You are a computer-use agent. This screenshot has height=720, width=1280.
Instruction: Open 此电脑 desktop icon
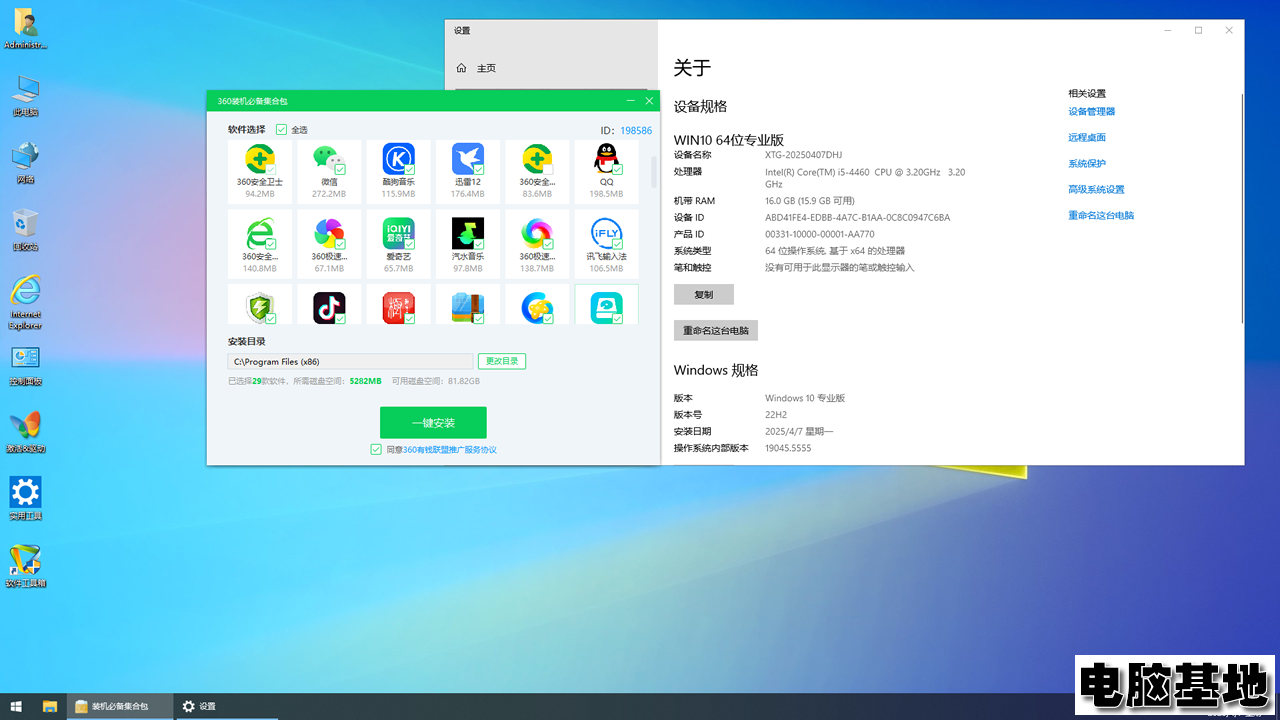click(x=25, y=96)
